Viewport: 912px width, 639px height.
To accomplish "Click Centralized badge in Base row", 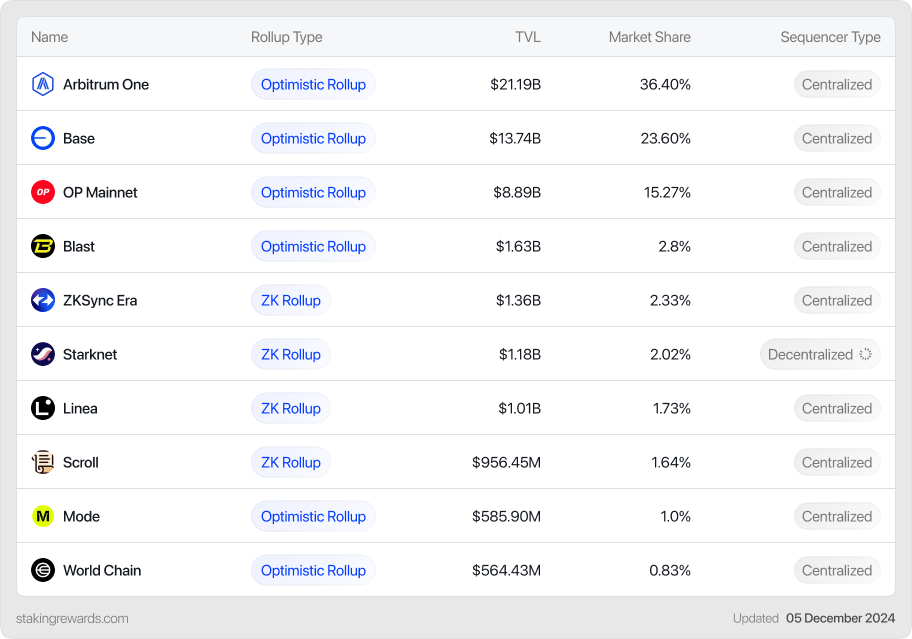I will [837, 138].
